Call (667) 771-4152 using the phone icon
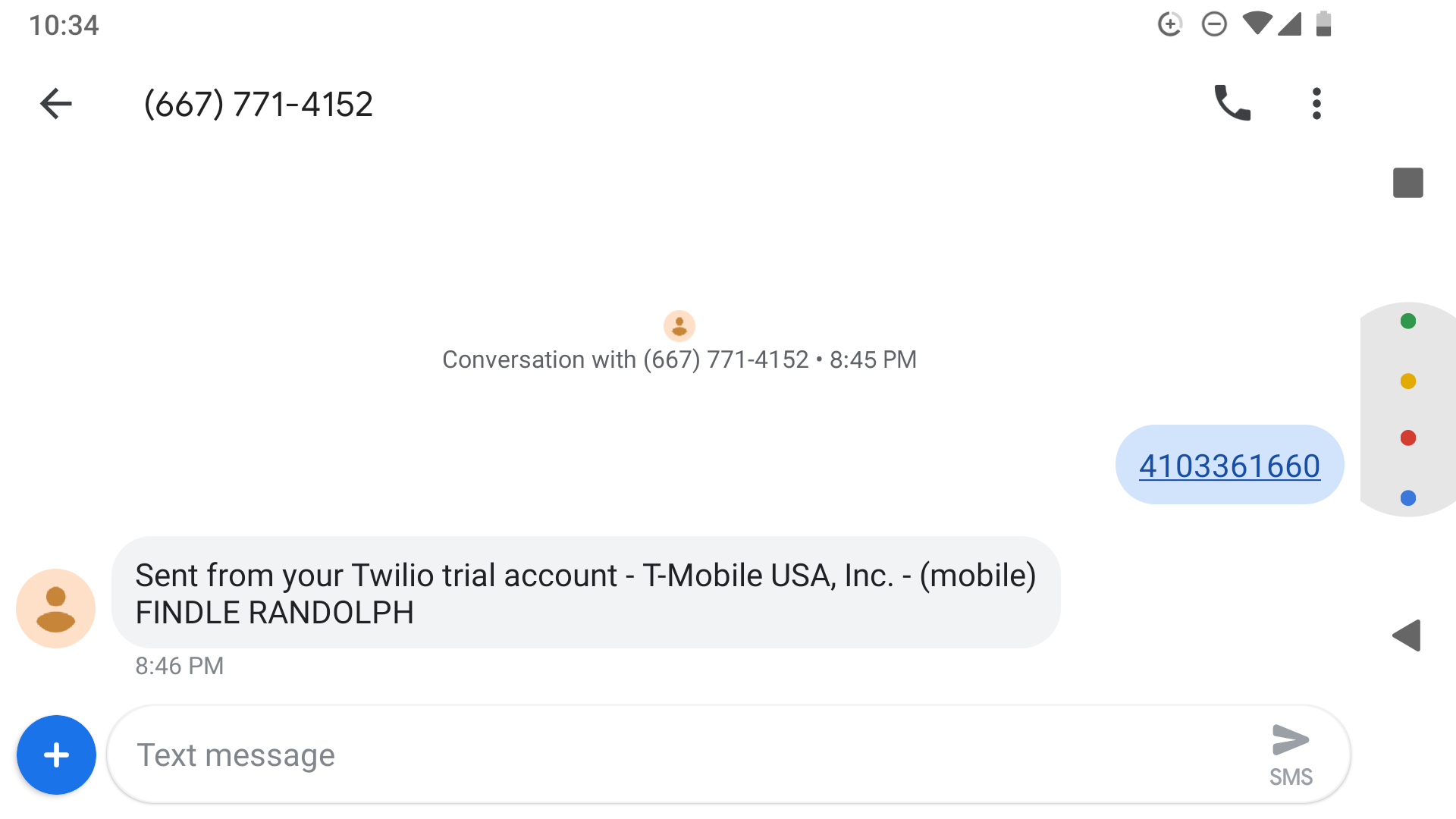 1232,103
